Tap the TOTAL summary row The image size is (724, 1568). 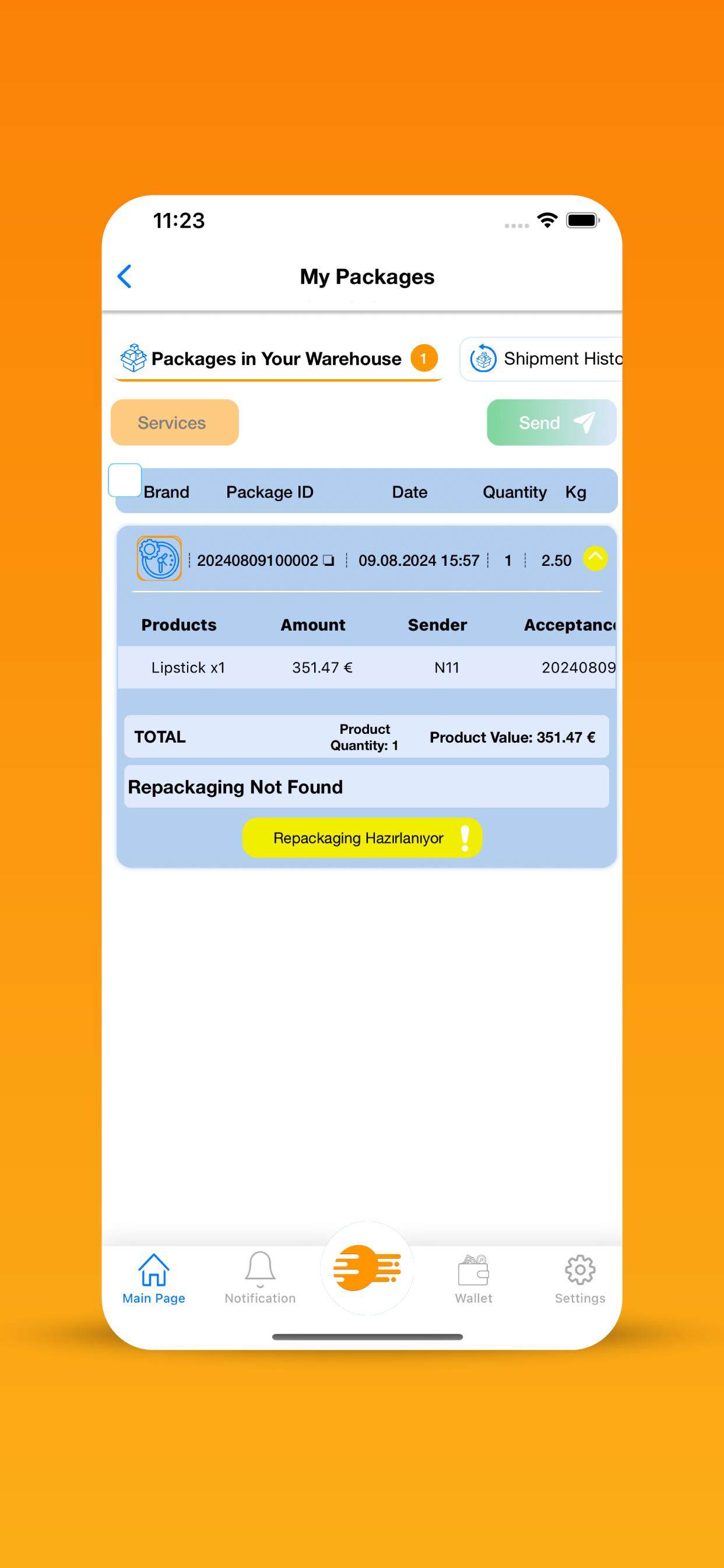(x=367, y=737)
